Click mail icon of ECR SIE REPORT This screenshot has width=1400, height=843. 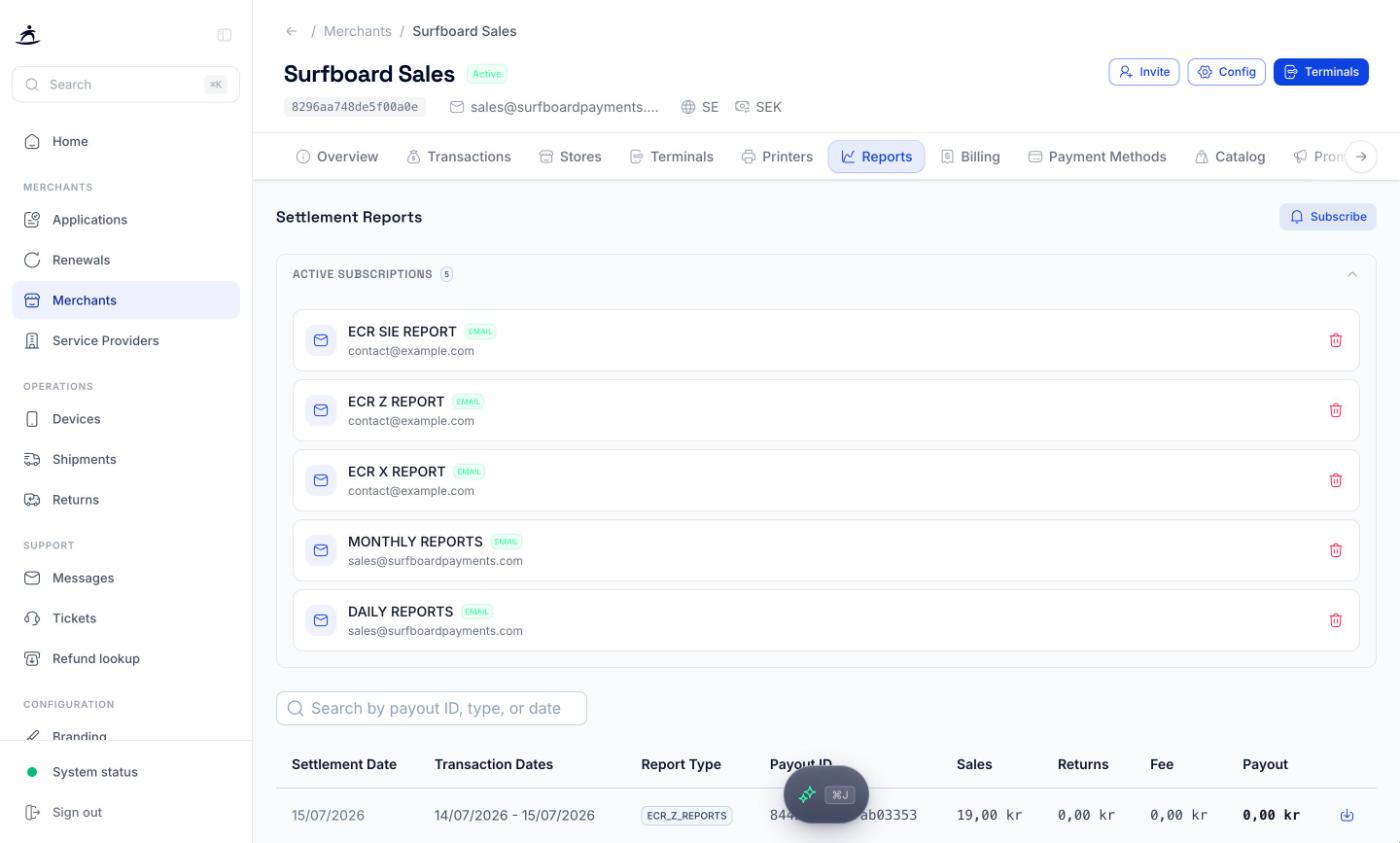coord(321,340)
